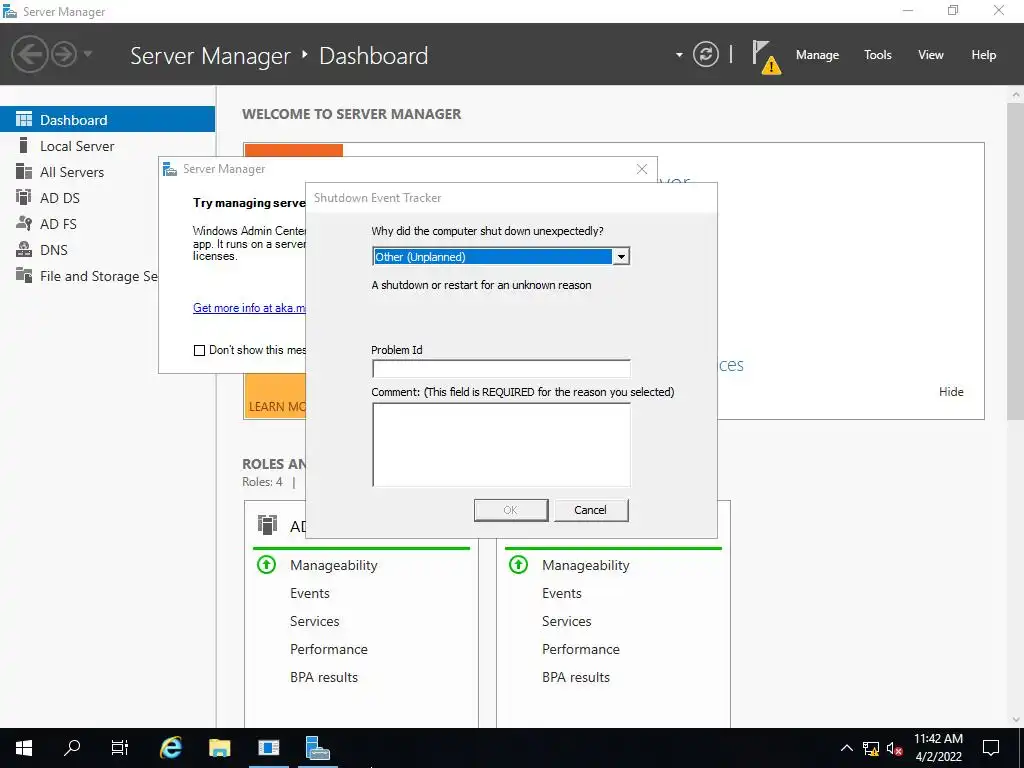This screenshot has height=768, width=1024.
Task: Open the shutdown reason combo box
Action: point(501,257)
